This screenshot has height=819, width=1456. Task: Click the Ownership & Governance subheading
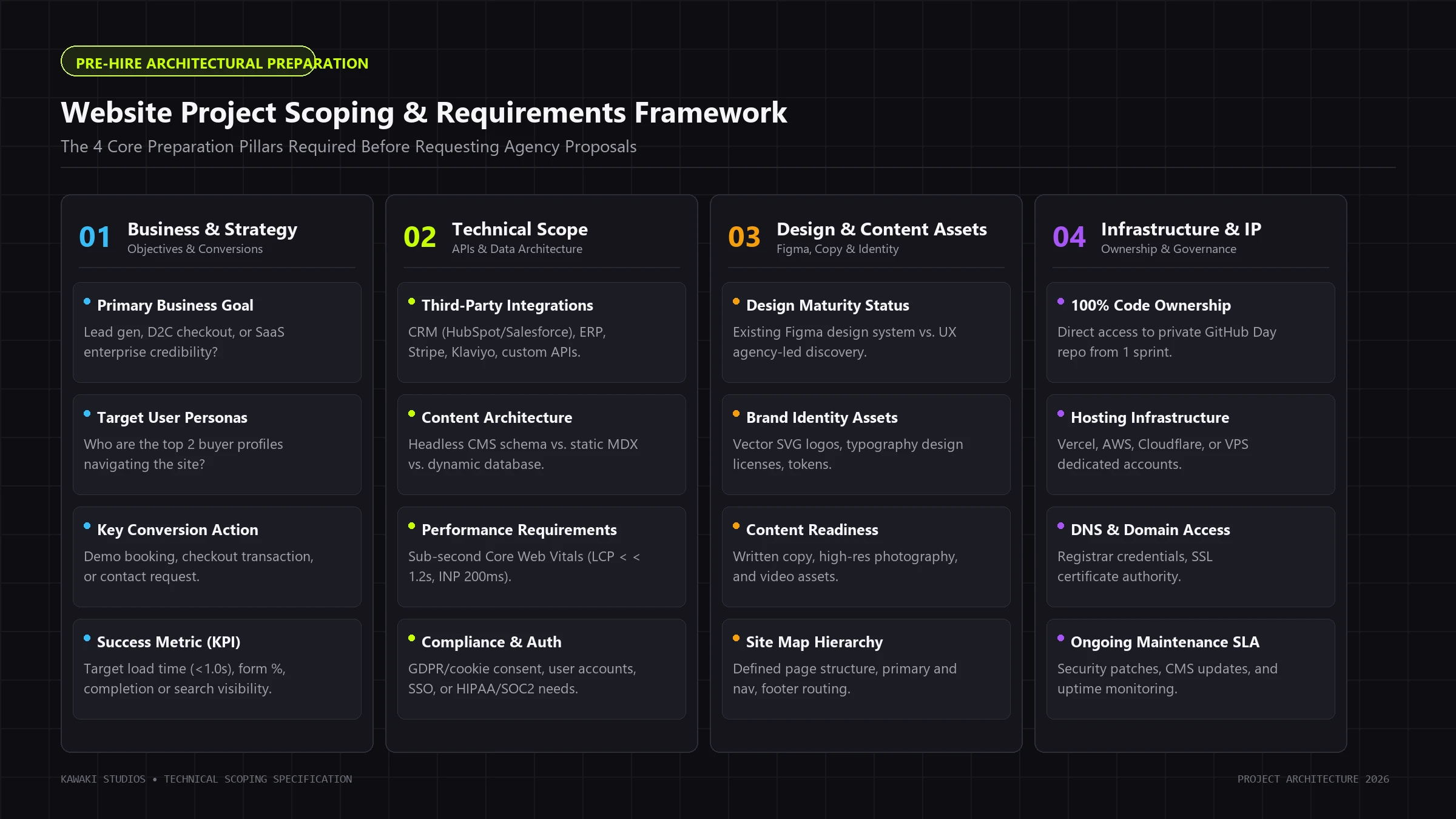(x=1168, y=249)
